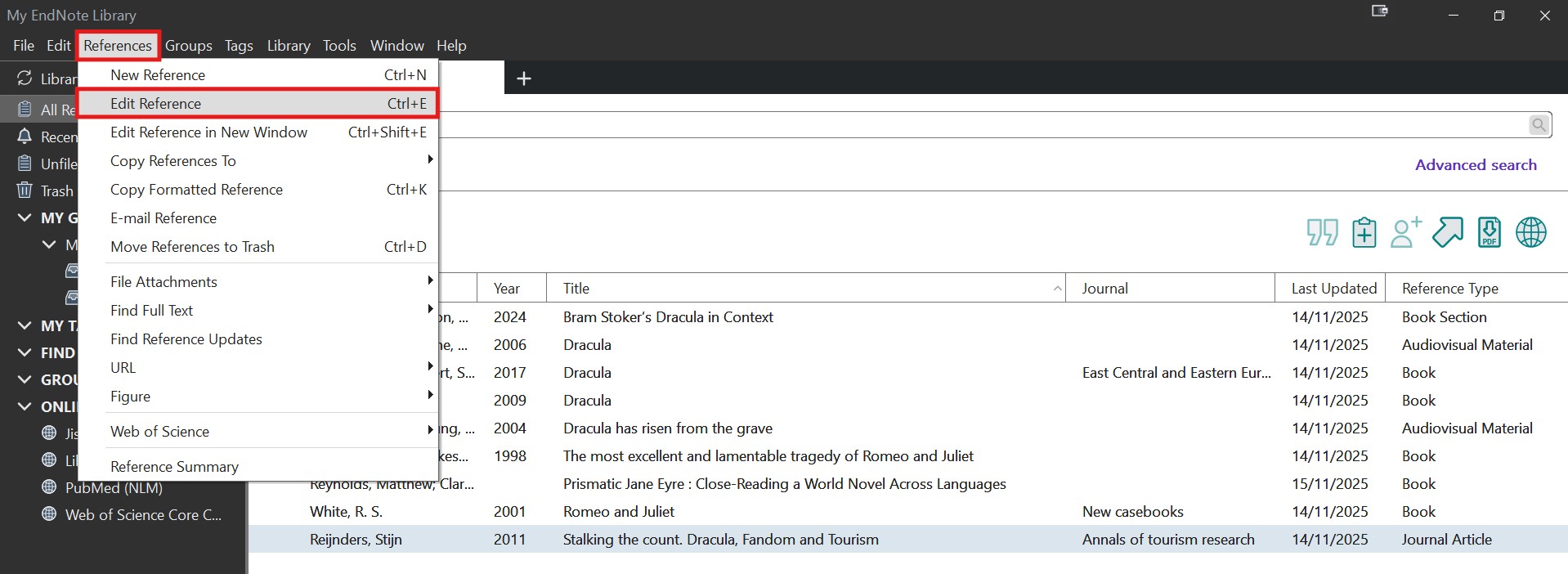Viewport: 1568px width, 574px height.
Task: Select Edit Reference in New Window
Action: coord(258,132)
